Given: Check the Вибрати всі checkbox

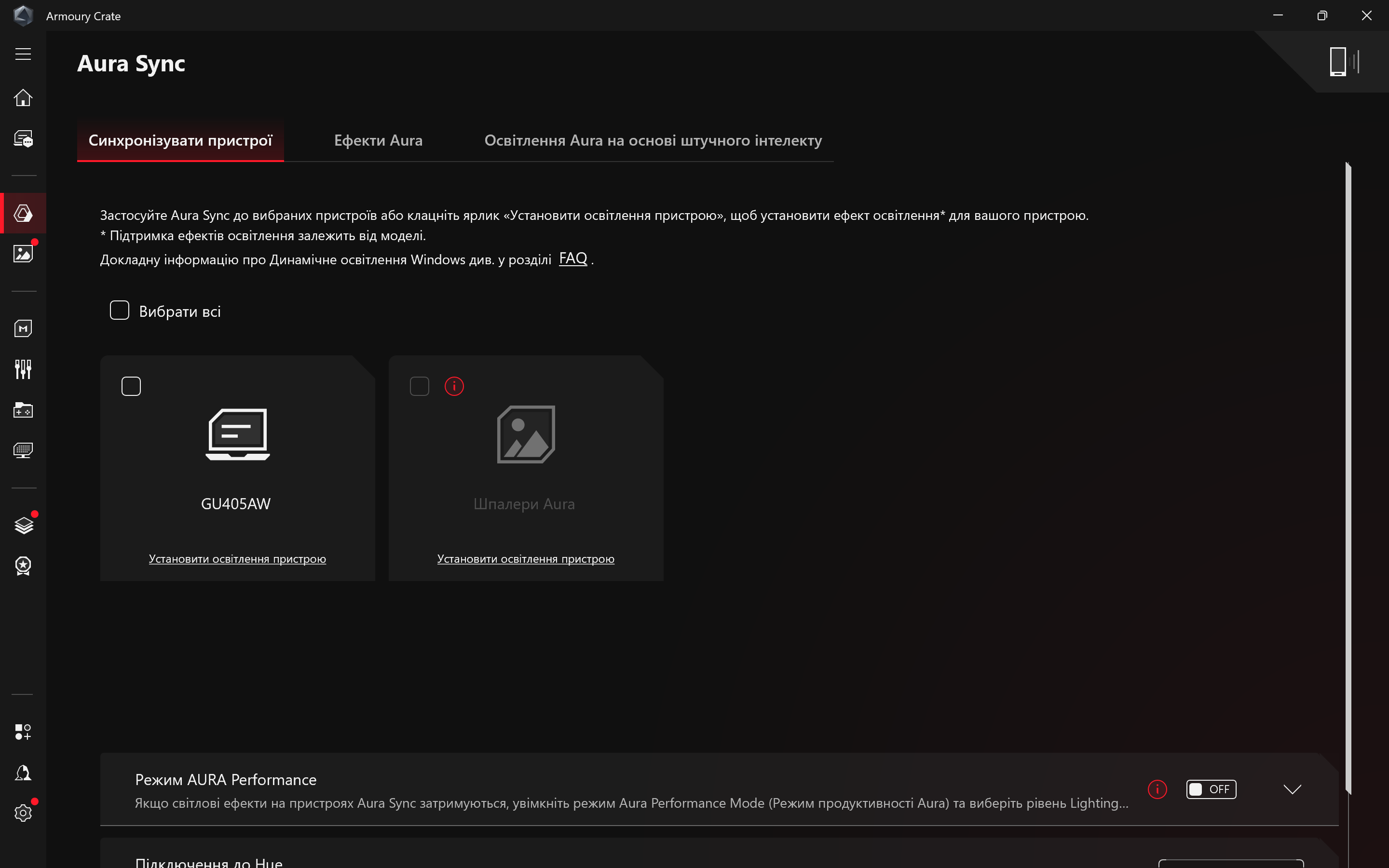Looking at the screenshot, I should click(x=120, y=310).
